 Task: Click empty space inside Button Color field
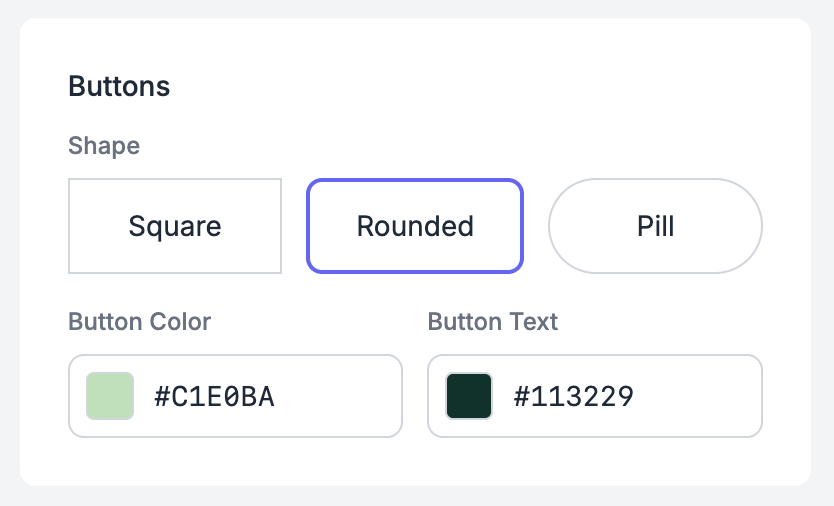pyautogui.click(x=340, y=396)
